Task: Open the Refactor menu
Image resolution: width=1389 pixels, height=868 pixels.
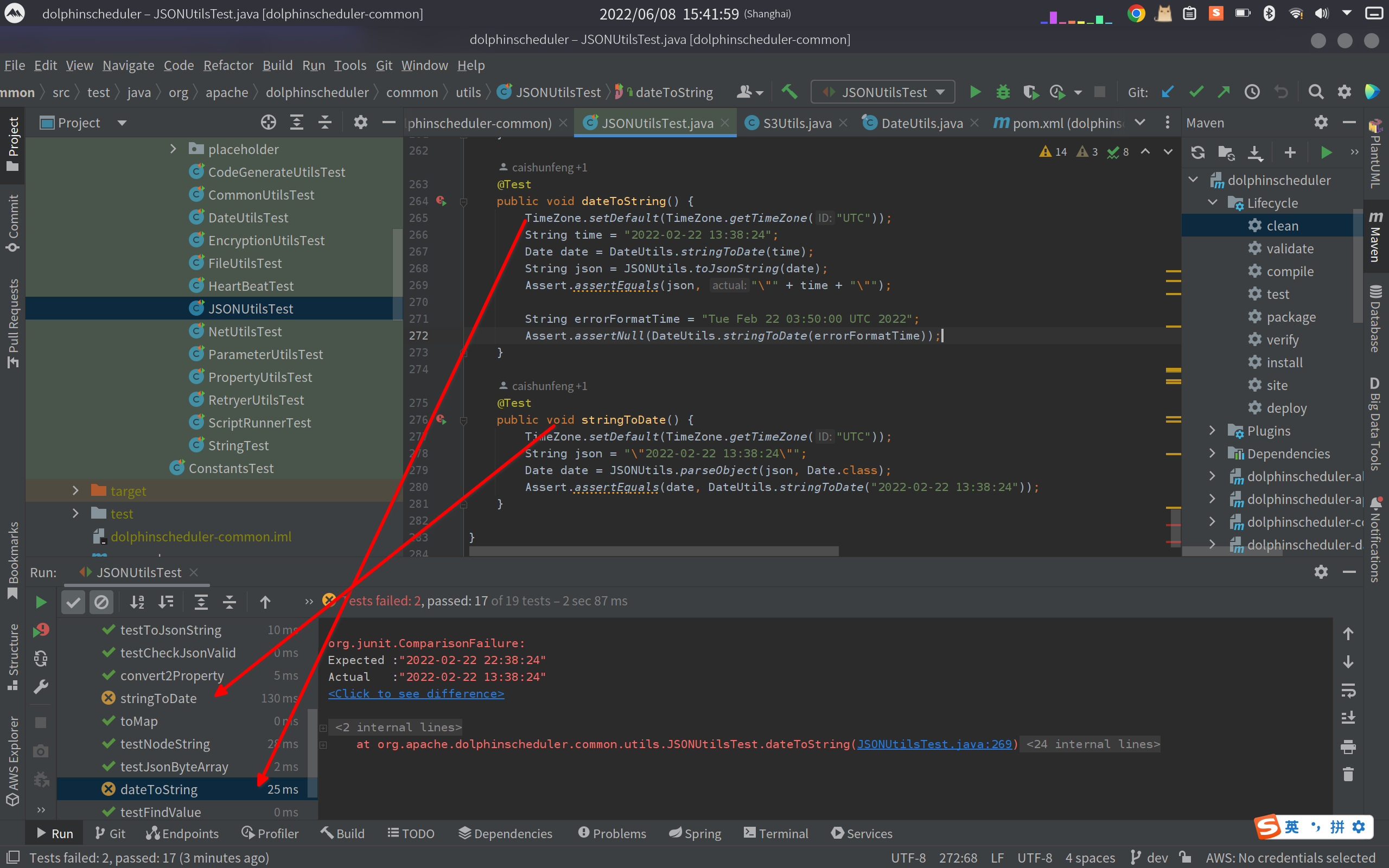Action: click(x=228, y=66)
